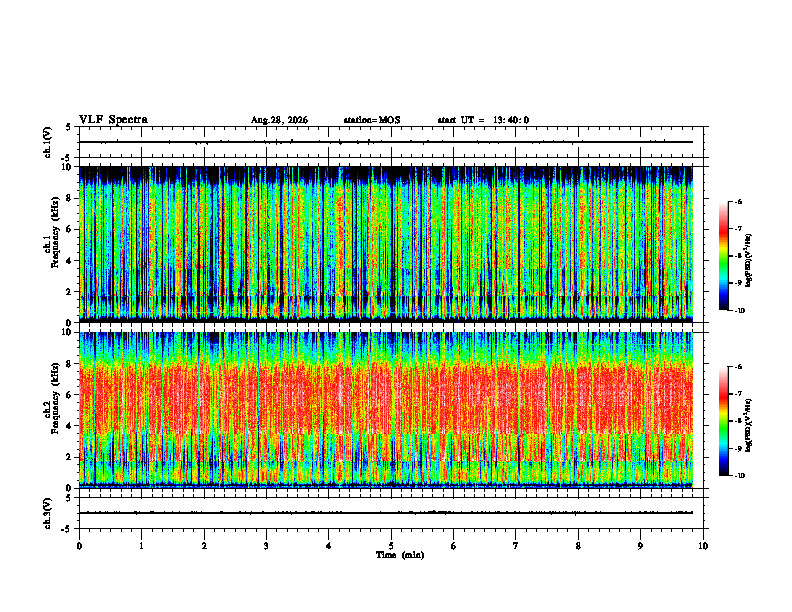
Task: Select the Time (min) axis label
Action: pos(400,555)
